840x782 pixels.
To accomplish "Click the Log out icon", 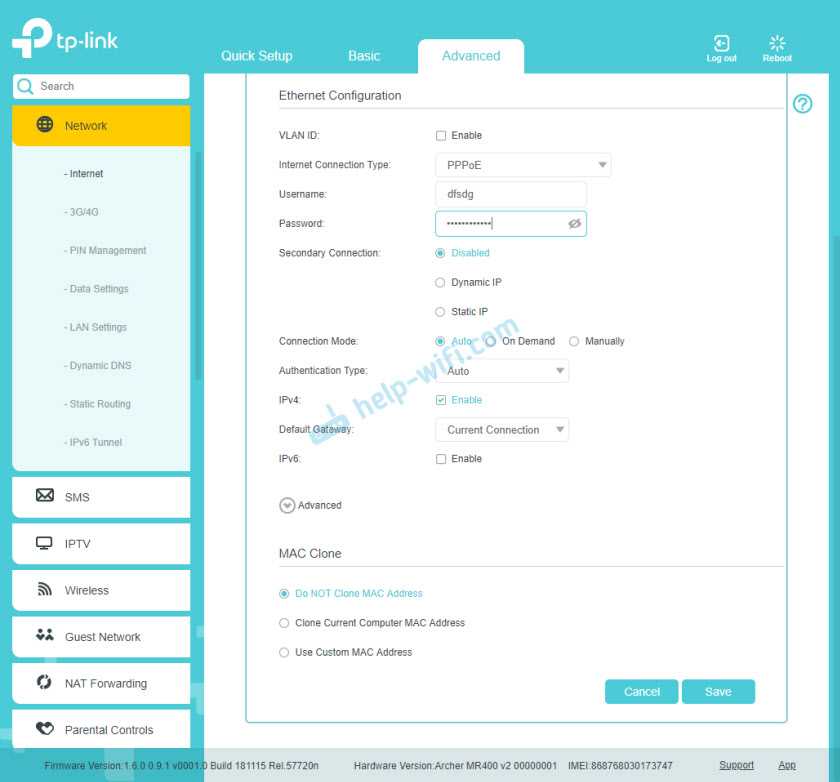I will click(721, 44).
